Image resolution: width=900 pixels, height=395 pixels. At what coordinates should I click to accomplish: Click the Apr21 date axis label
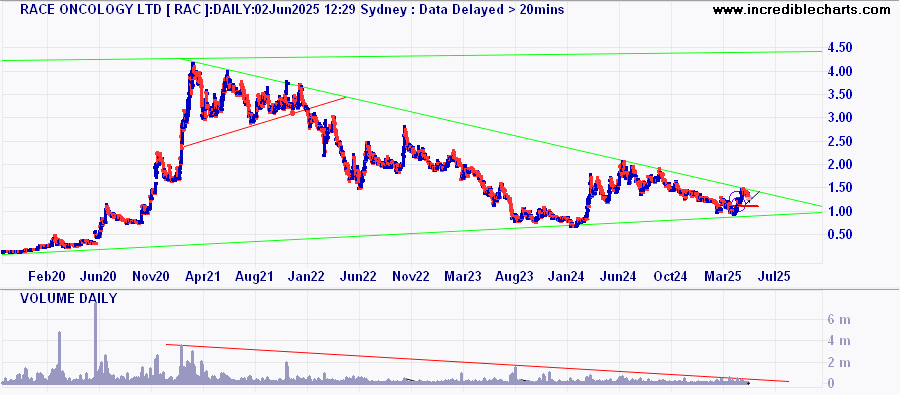(204, 276)
